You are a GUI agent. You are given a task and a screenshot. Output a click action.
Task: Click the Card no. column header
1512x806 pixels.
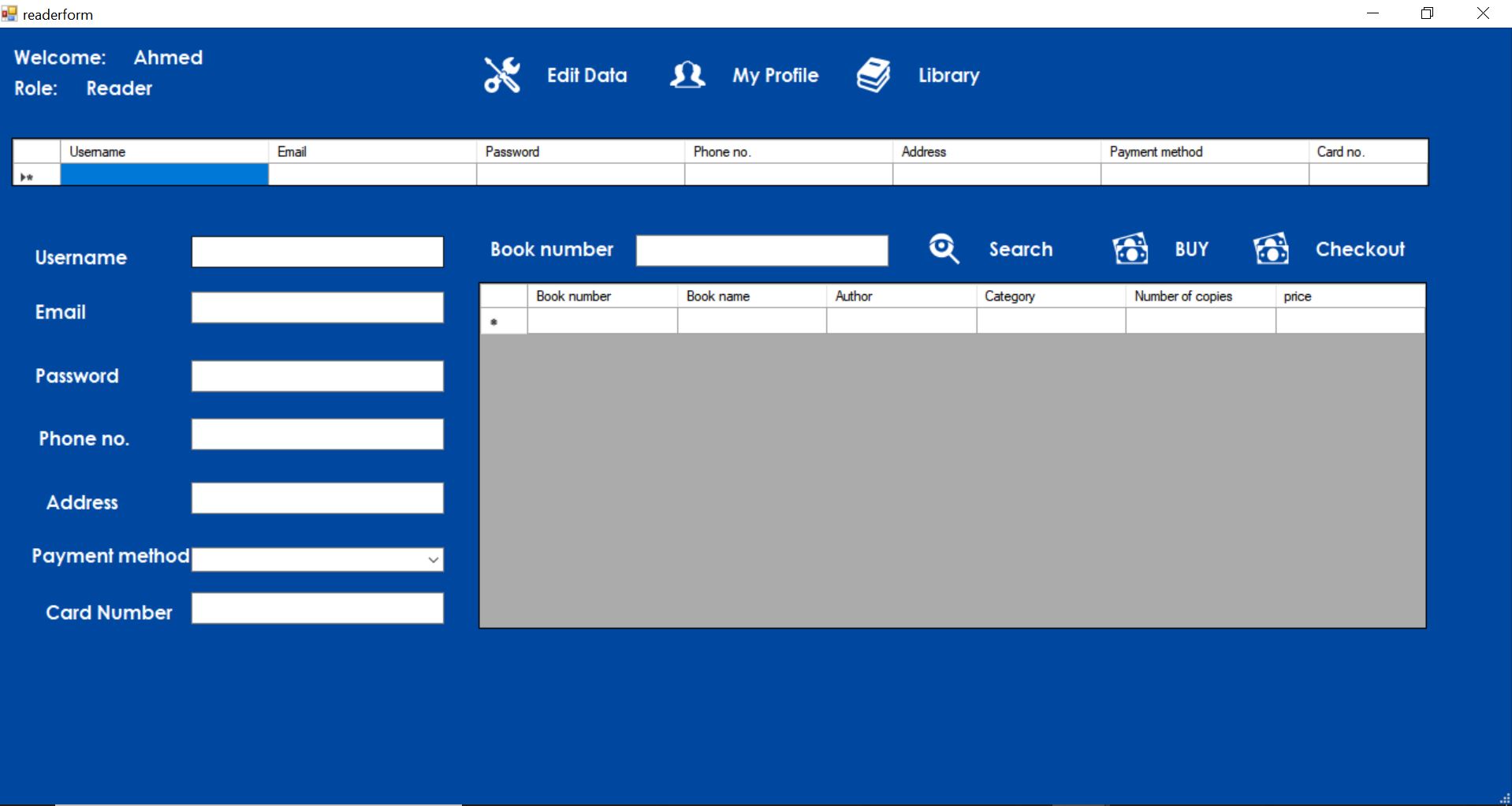[1369, 151]
